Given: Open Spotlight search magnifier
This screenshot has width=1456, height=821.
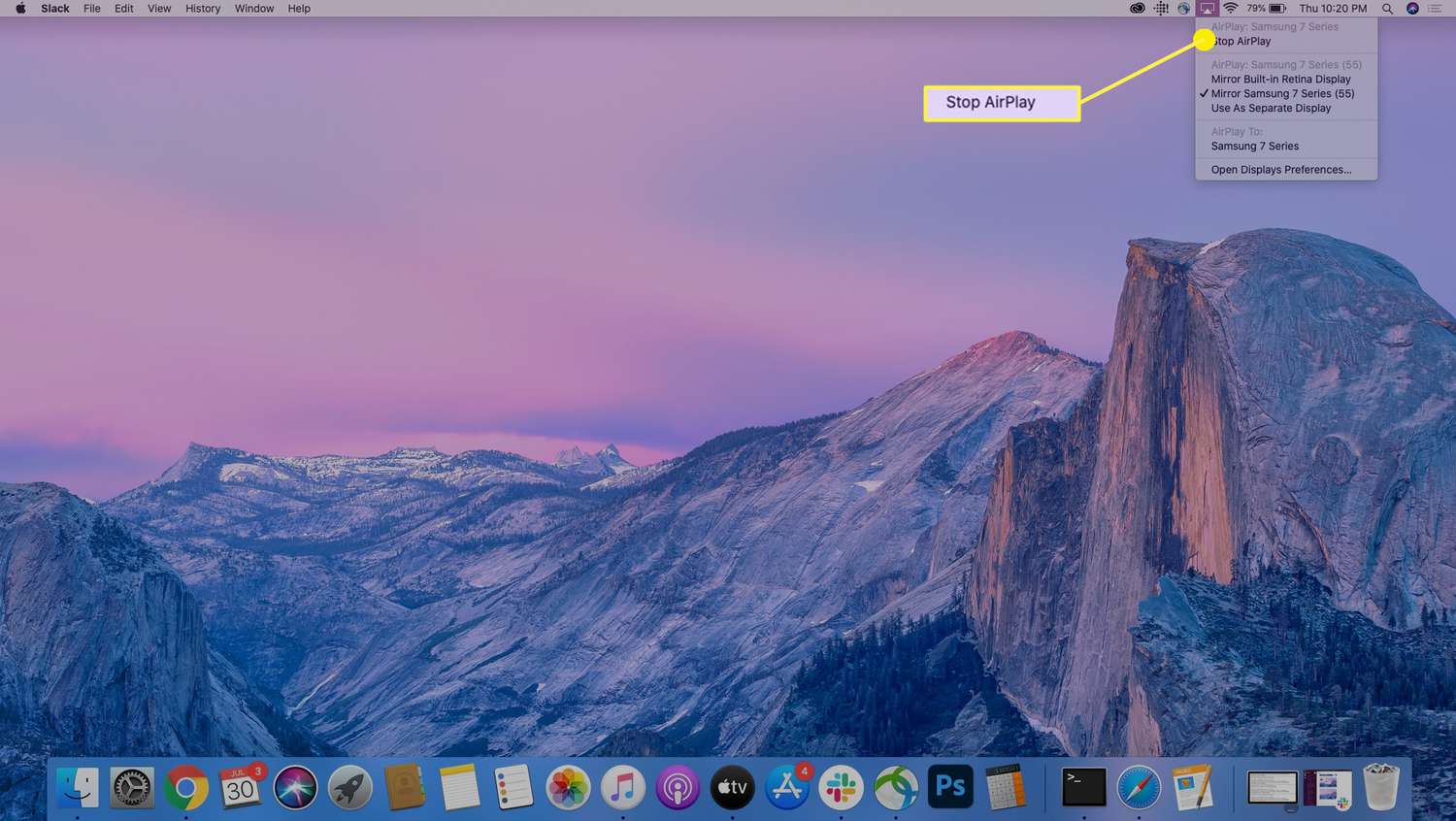Looking at the screenshot, I should click(x=1387, y=9).
